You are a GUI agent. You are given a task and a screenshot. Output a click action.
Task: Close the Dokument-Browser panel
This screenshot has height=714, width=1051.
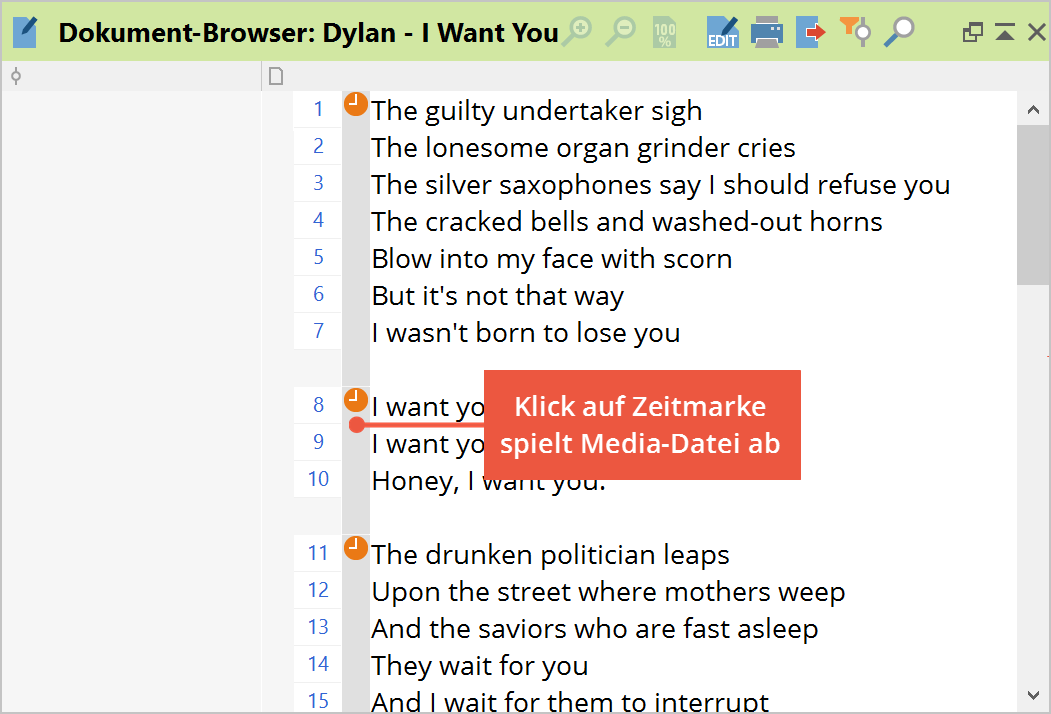pyautogui.click(x=1036, y=32)
